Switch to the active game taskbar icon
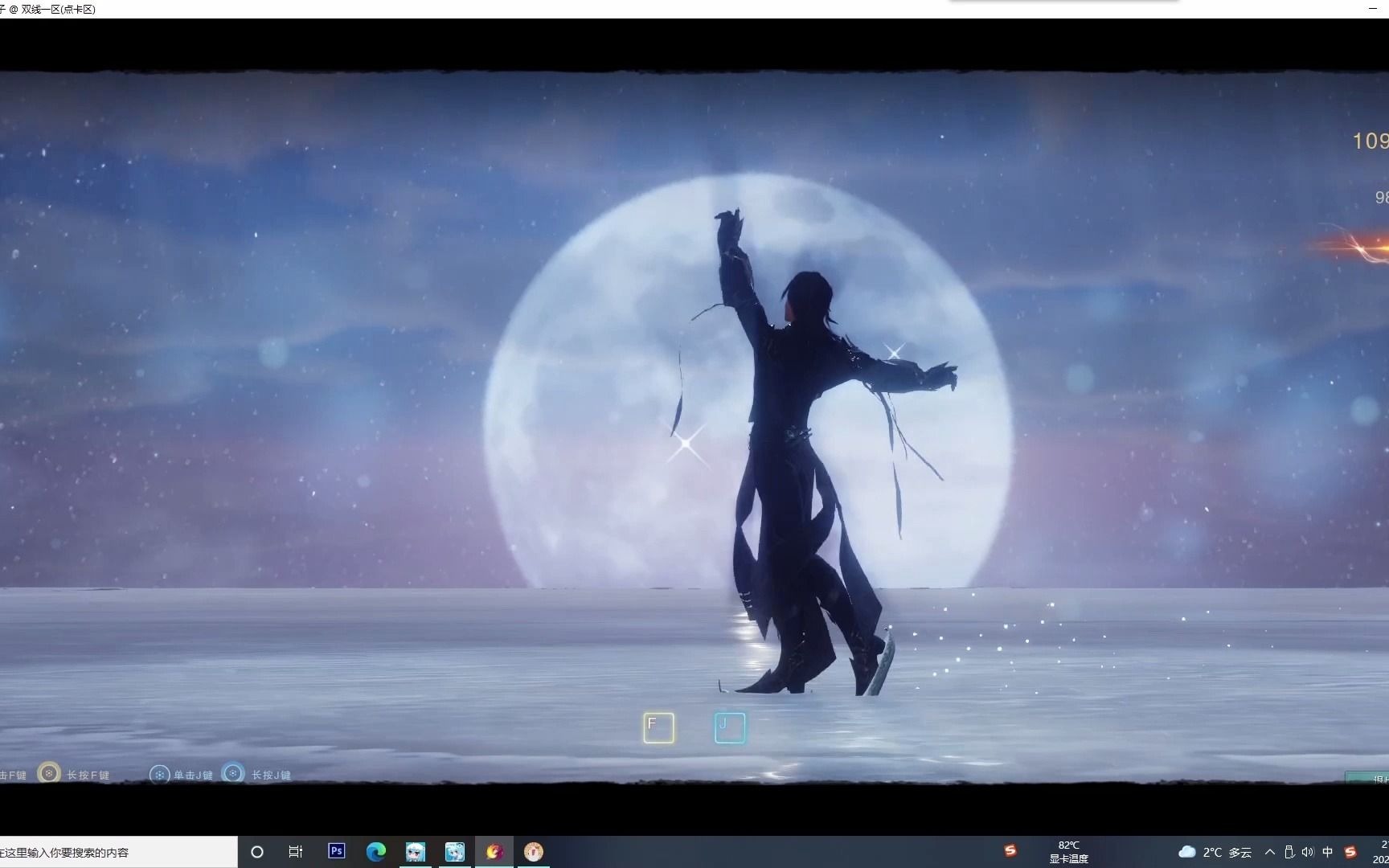Screen dimensions: 1389x868 pos(494,851)
